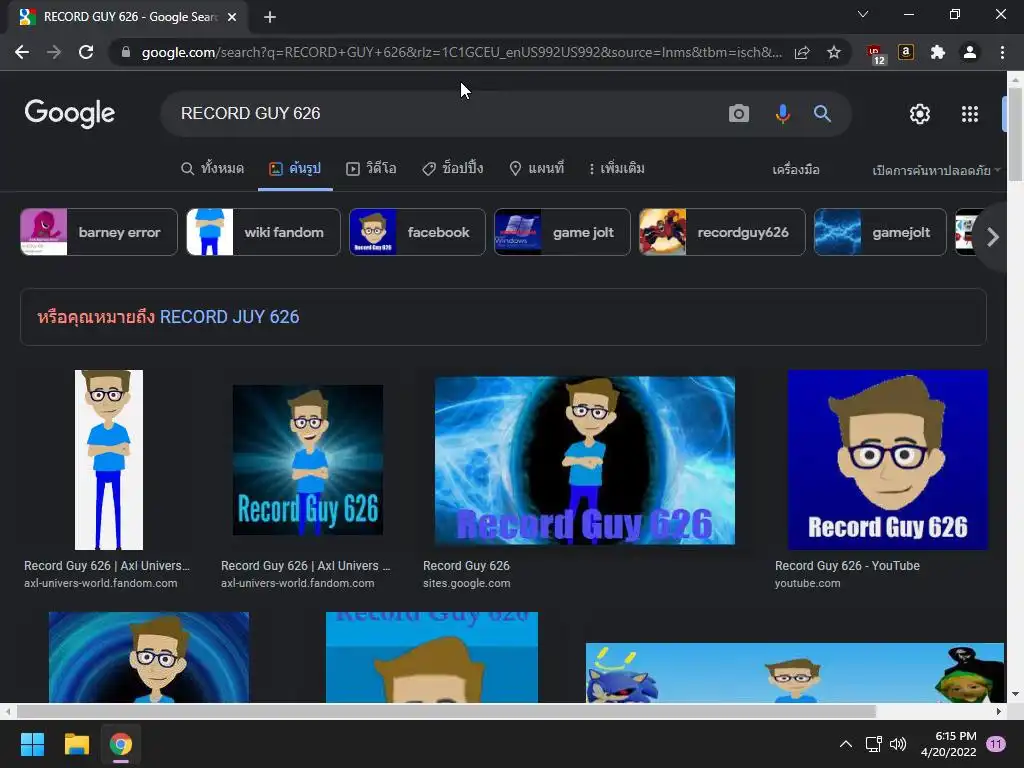Go to Google homepage via logo
The width and height of the screenshot is (1024, 768).
click(70, 114)
